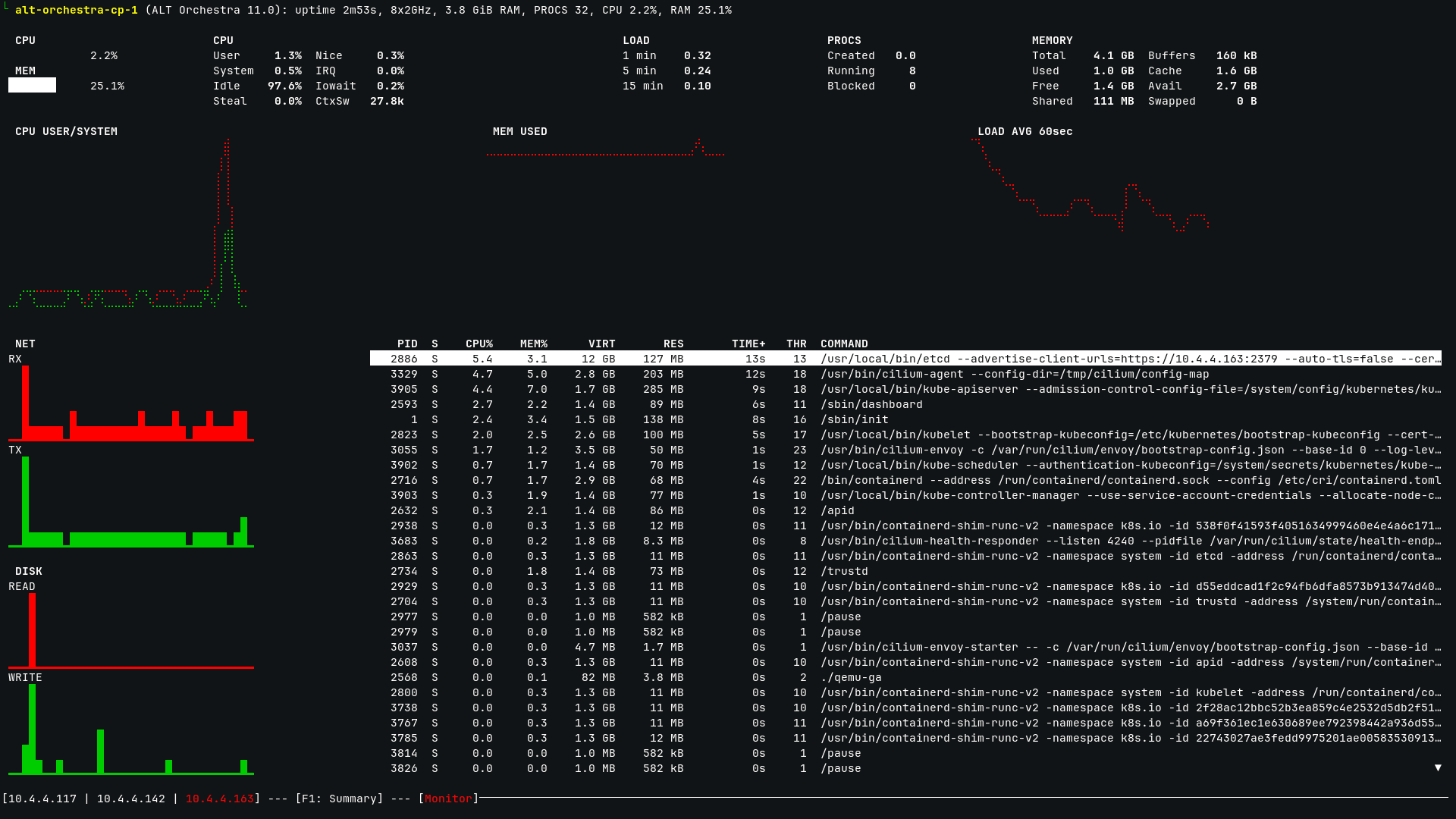The height and width of the screenshot is (819, 1456).
Task: Click the LOAD section heading
Action: pos(636,40)
